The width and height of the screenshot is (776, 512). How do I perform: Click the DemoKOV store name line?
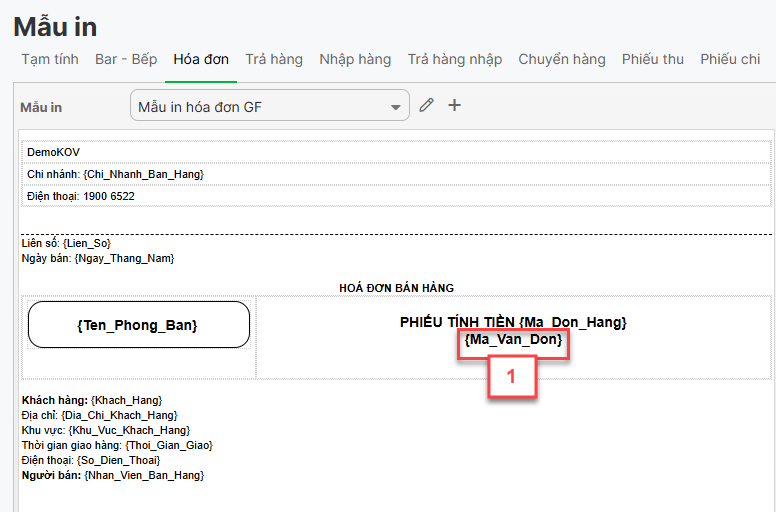53,152
